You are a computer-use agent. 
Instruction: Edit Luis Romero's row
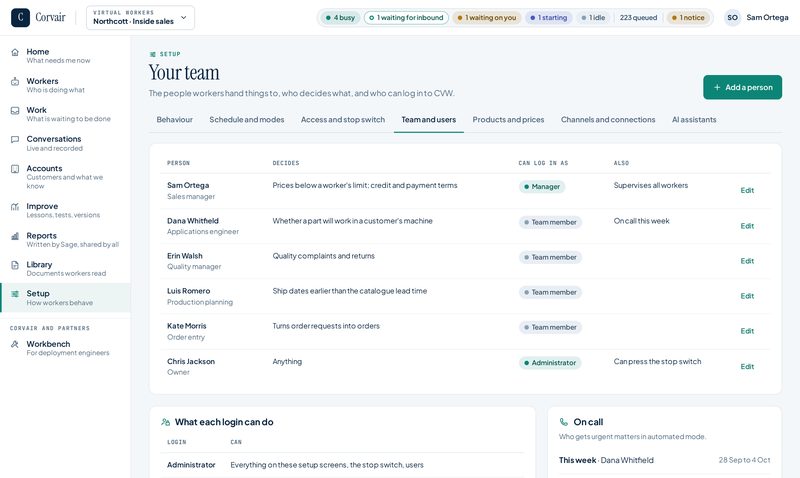(747, 296)
